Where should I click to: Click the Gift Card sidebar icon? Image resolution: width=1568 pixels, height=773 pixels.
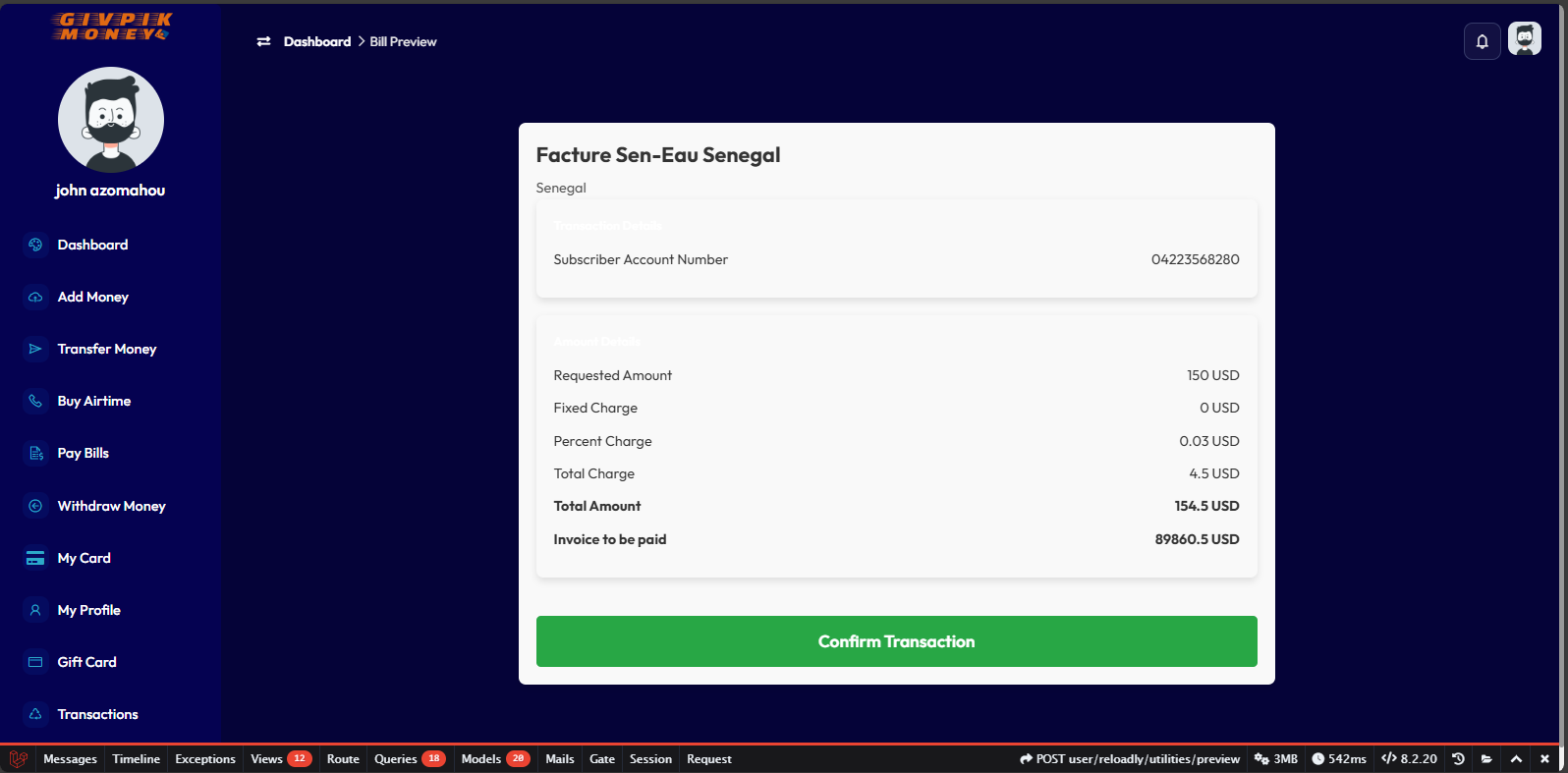(x=35, y=662)
